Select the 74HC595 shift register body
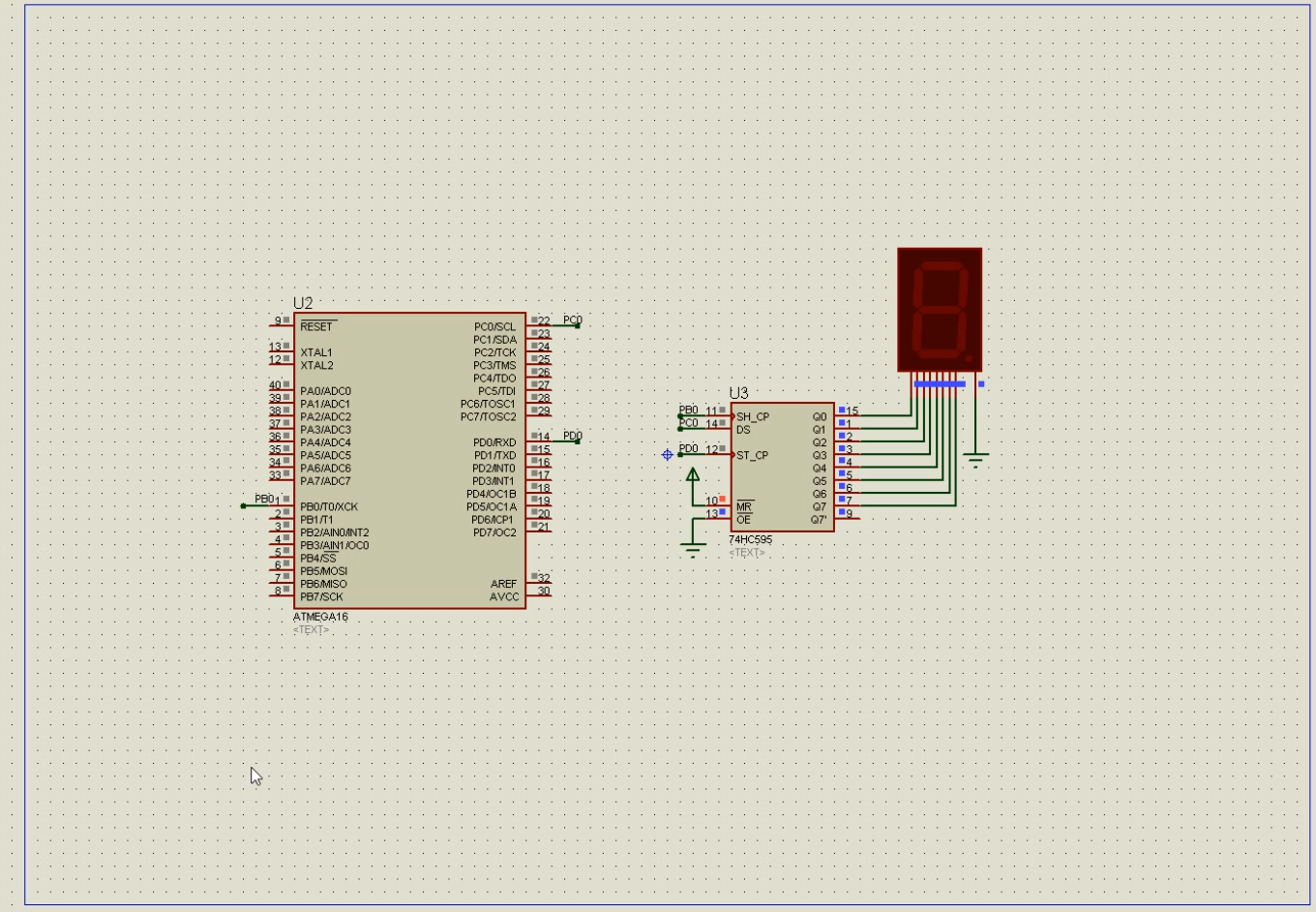The width and height of the screenshot is (1316, 912). point(782,468)
